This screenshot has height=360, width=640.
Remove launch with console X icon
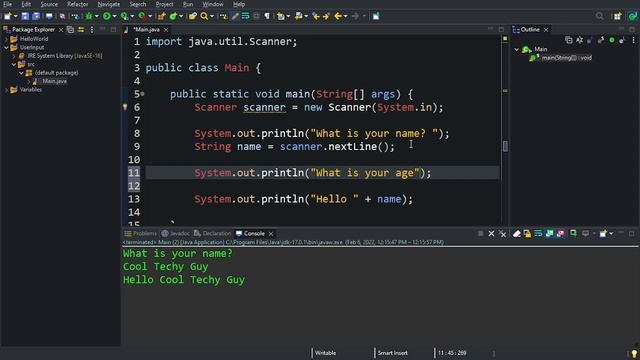pyautogui.click(x=491, y=233)
